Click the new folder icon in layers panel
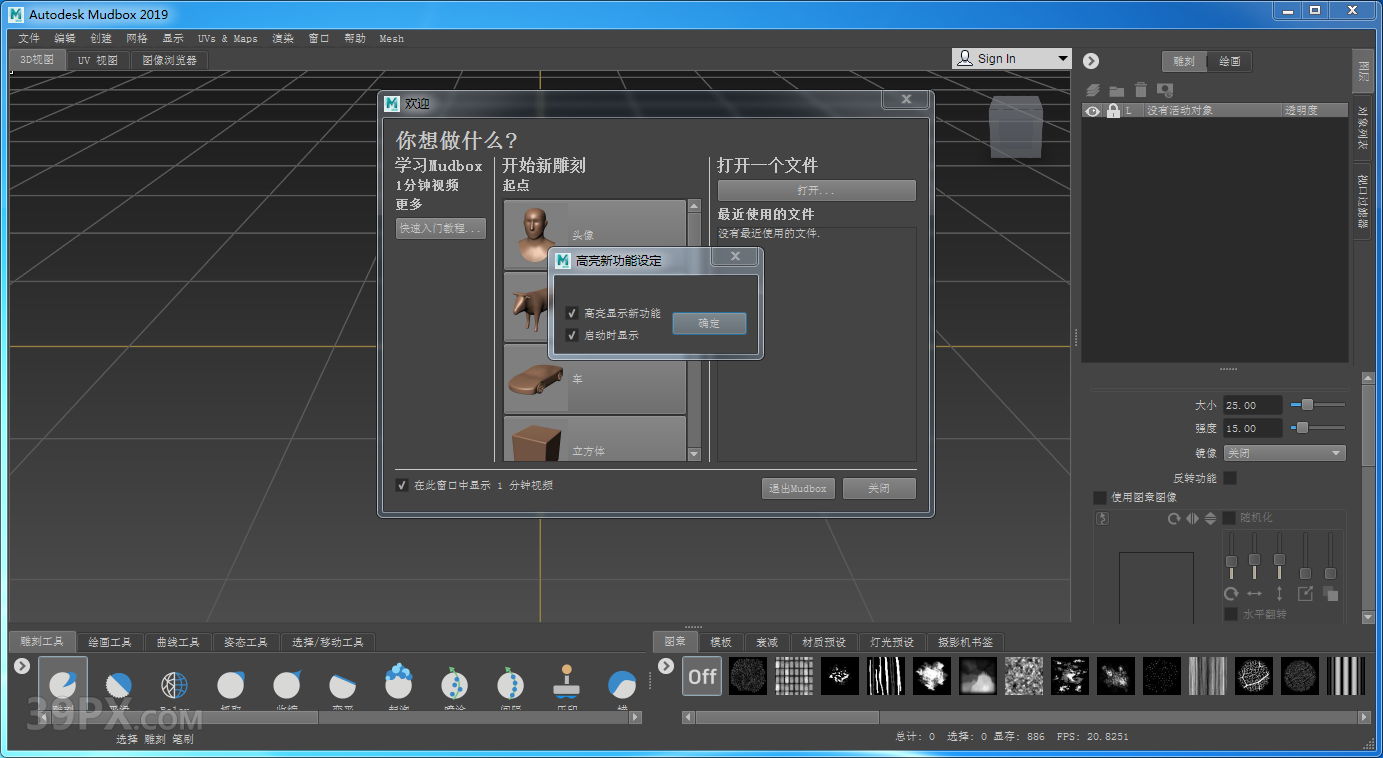 [x=1116, y=91]
